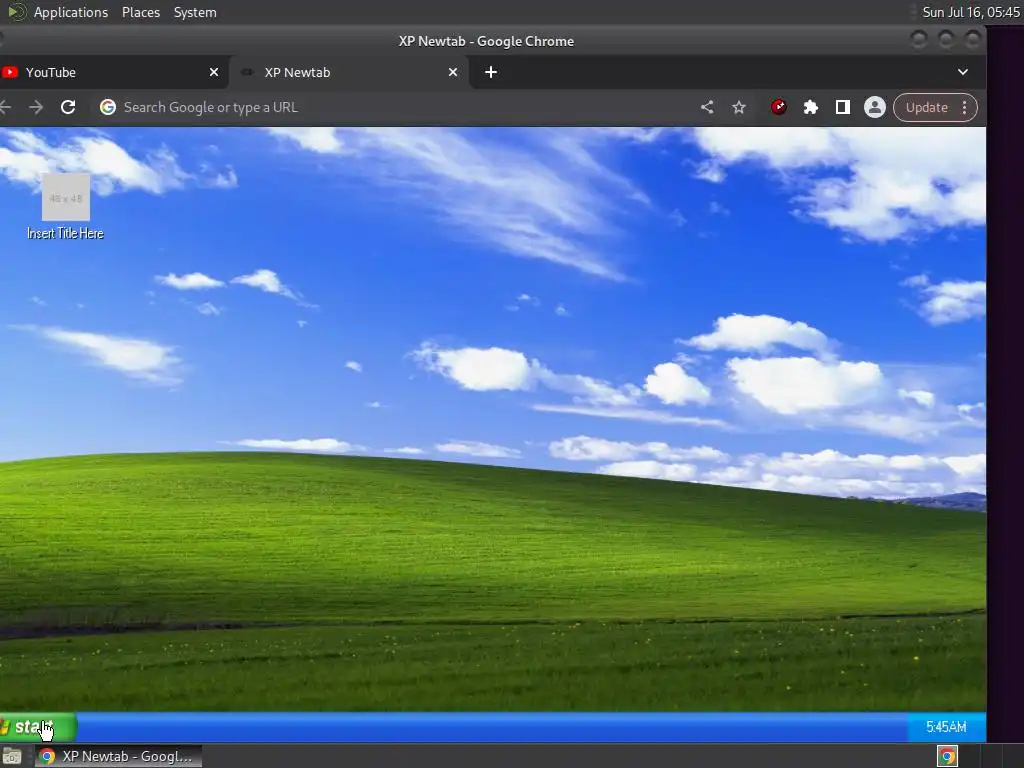Bookmark this tab with the star

[x=739, y=107]
